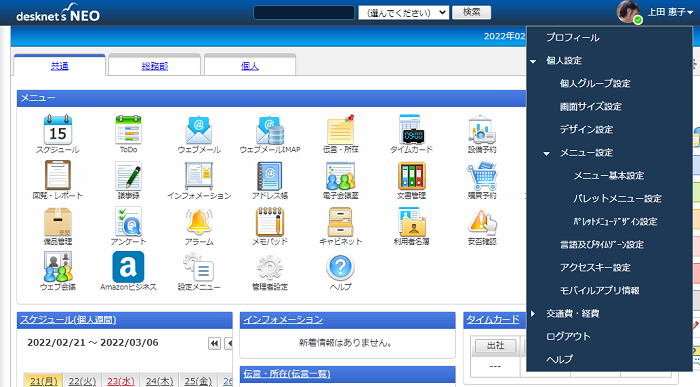Select the 23(水) day column

(121, 381)
